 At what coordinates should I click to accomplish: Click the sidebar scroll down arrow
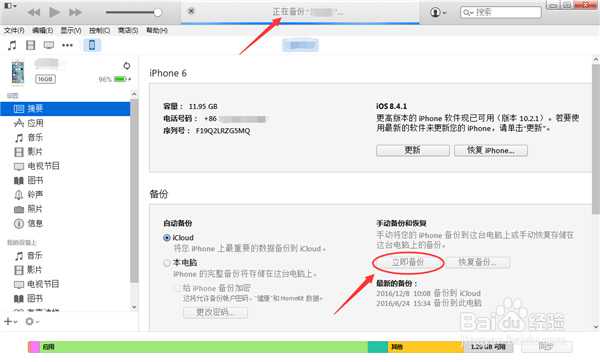point(134,307)
